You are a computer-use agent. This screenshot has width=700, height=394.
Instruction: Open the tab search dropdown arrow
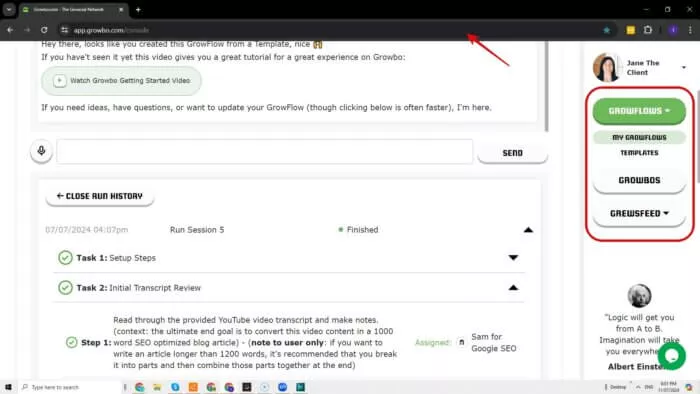[9, 9]
